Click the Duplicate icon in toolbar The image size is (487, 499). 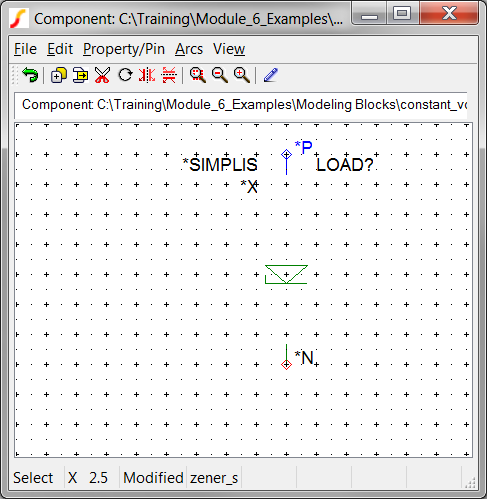[x=58, y=75]
